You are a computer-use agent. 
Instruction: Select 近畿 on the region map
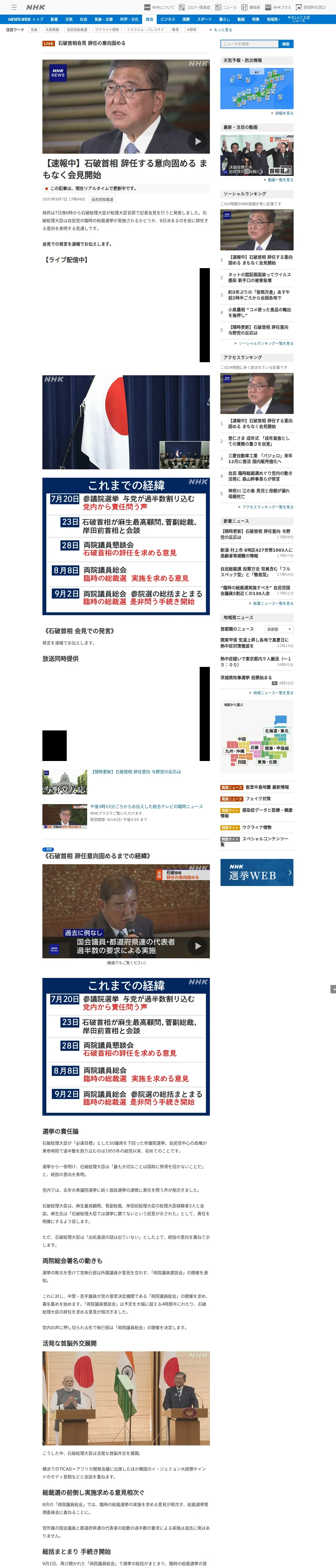(254, 747)
